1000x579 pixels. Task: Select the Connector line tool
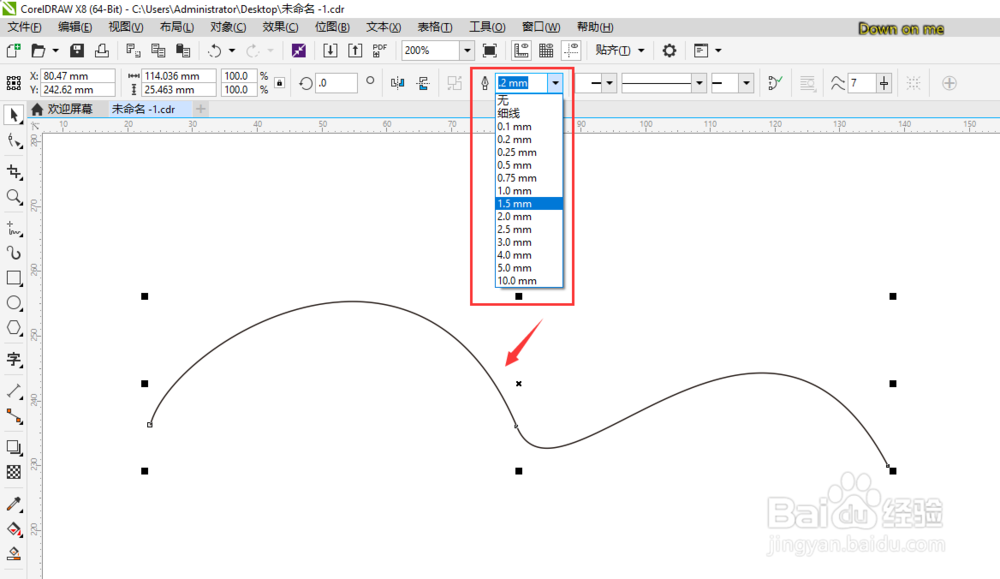(13, 416)
